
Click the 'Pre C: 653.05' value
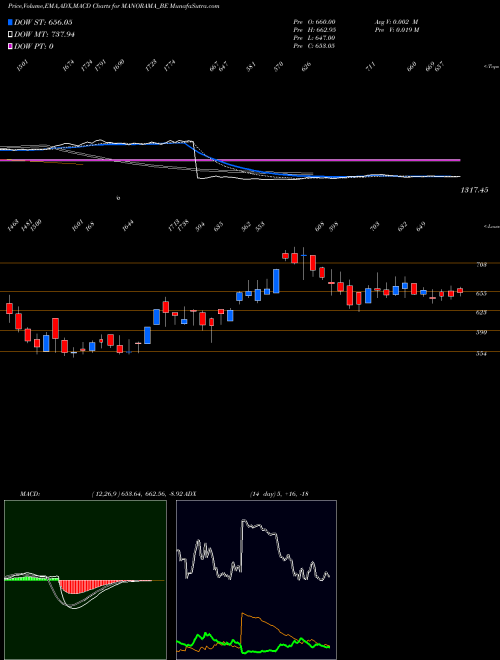coord(314,46)
